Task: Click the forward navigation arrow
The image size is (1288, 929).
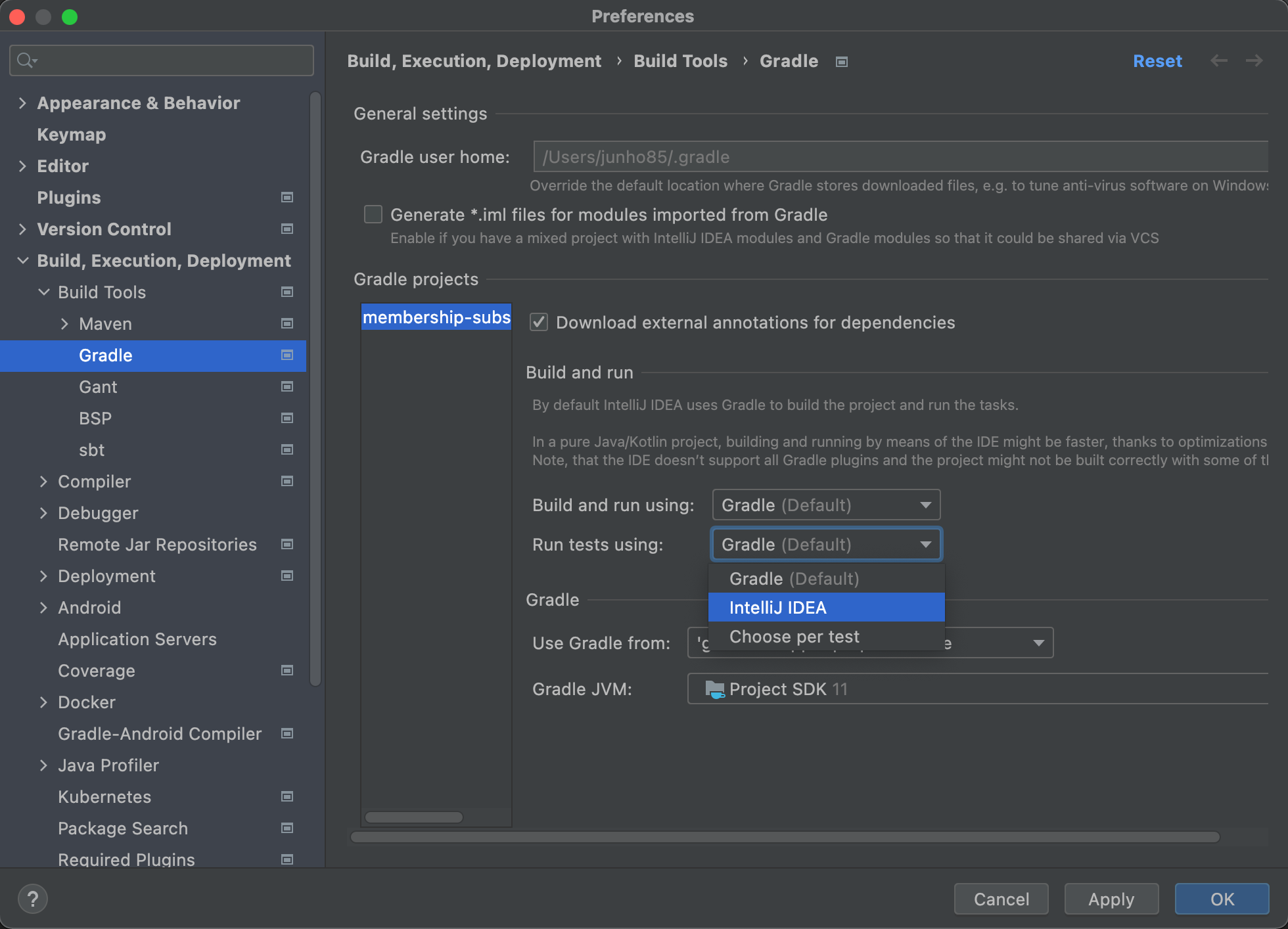Action: tap(1254, 61)
